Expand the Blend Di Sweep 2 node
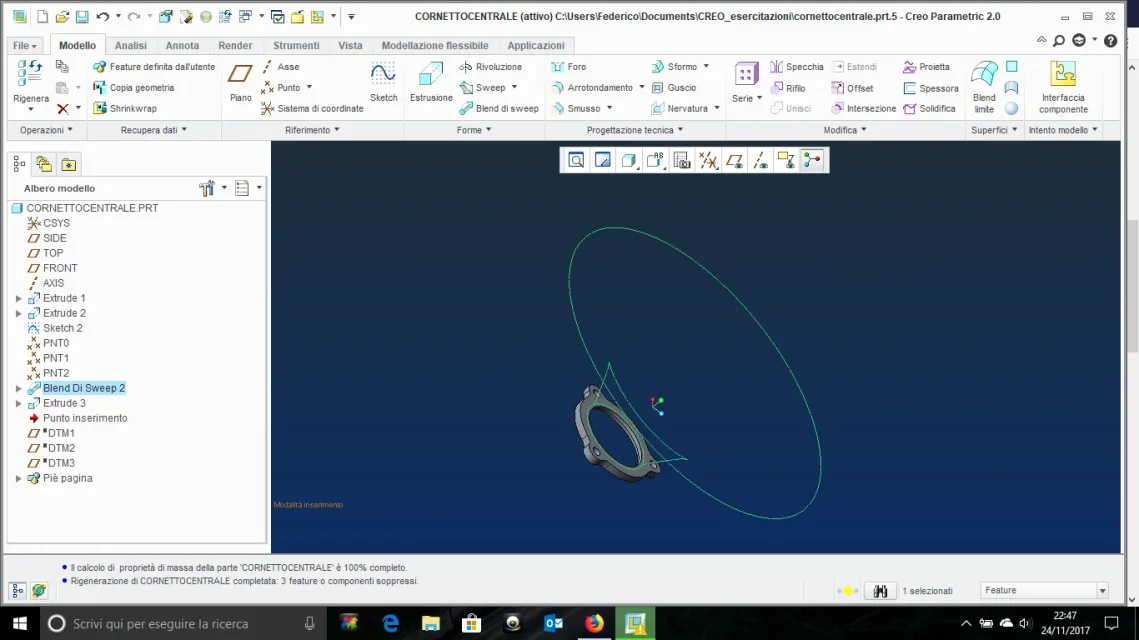1139x640 pixels. 19,389
